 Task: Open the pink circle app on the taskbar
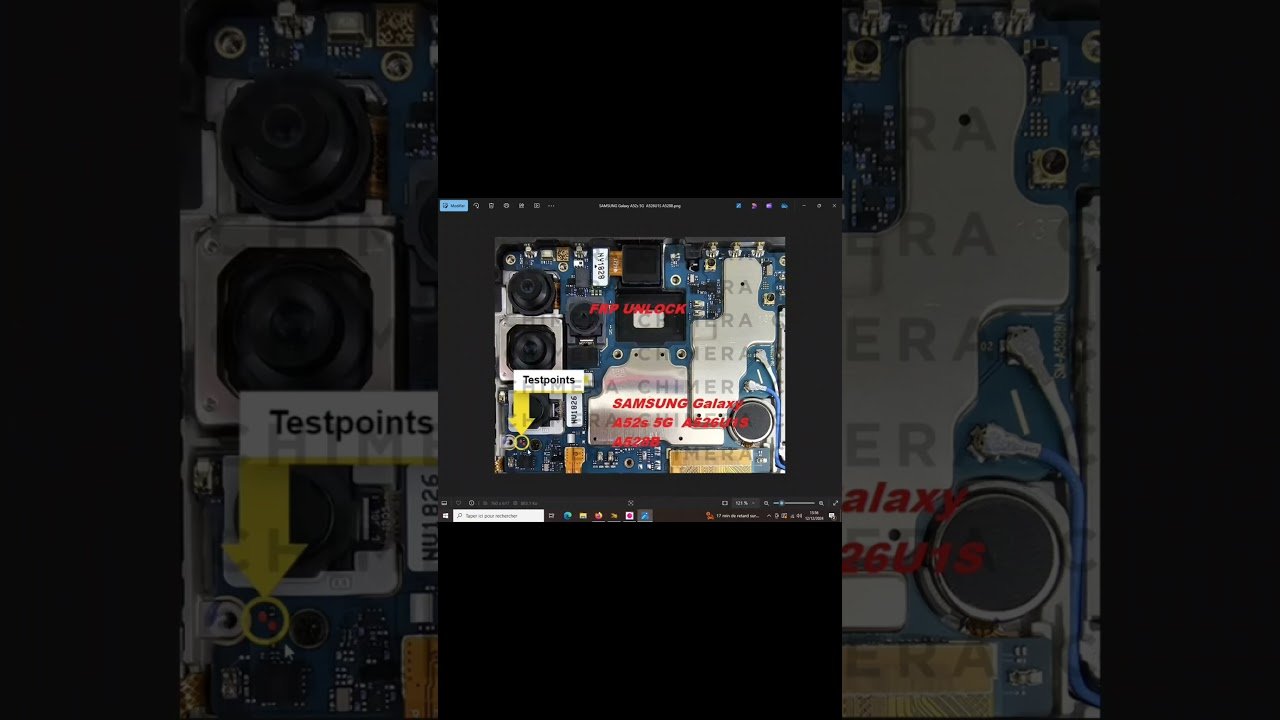629,516
